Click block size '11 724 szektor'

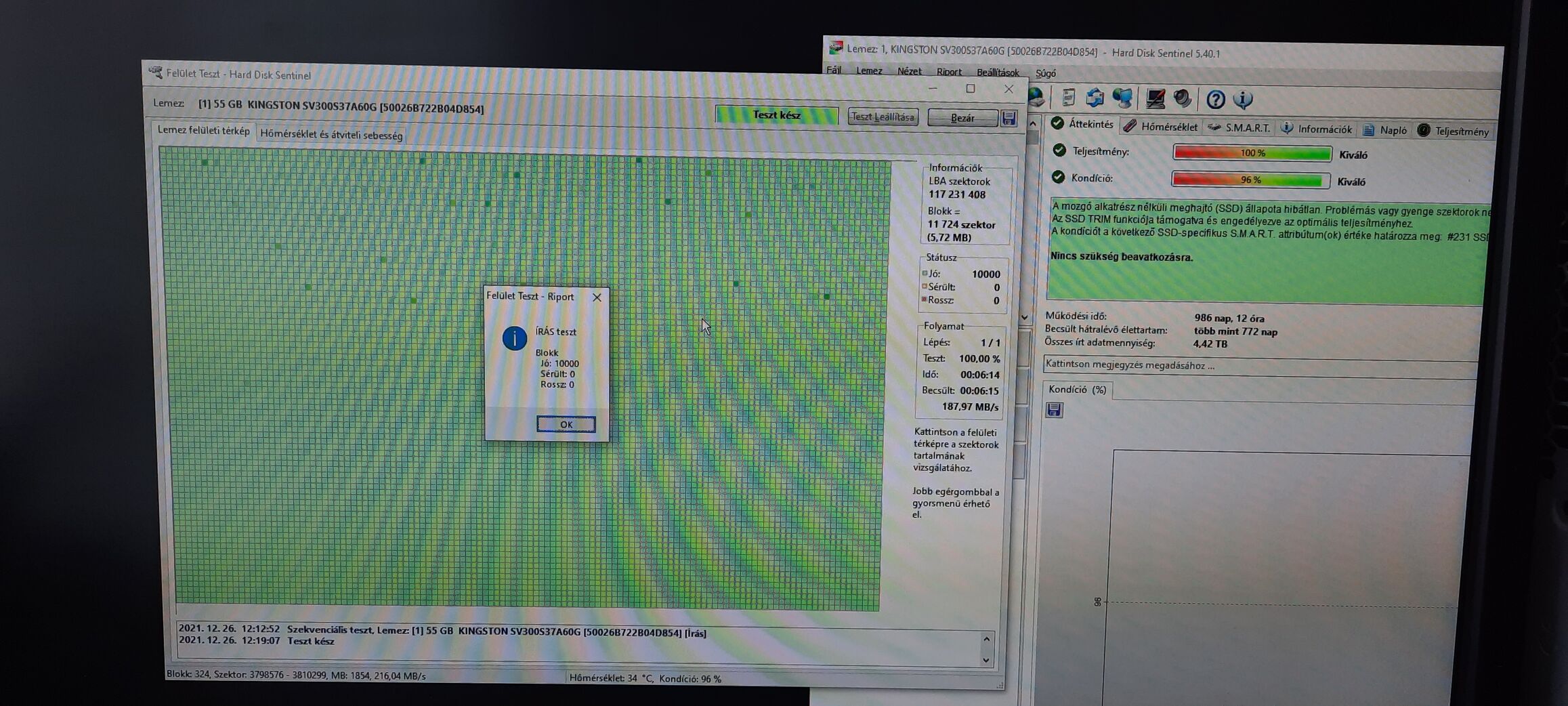point(961,224)
